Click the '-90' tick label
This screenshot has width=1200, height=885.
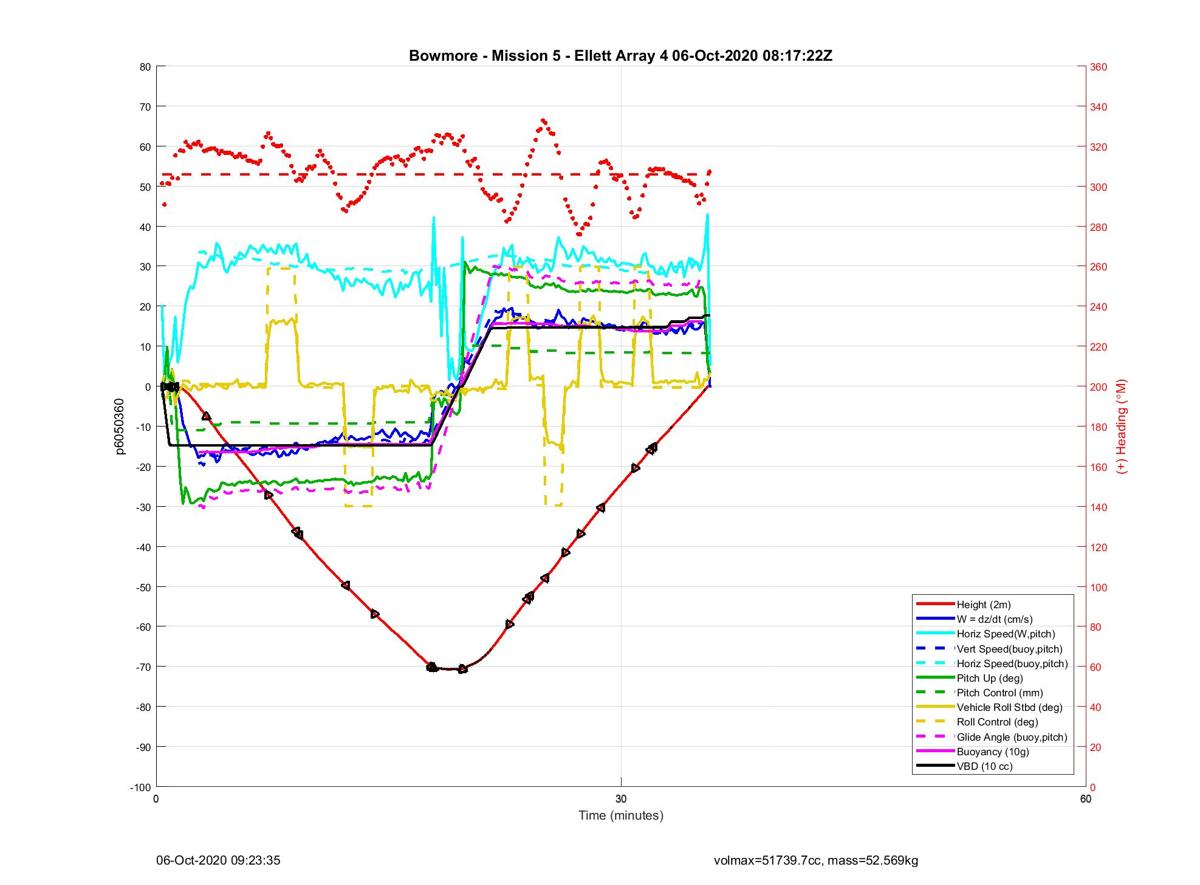tap(142, 747)
